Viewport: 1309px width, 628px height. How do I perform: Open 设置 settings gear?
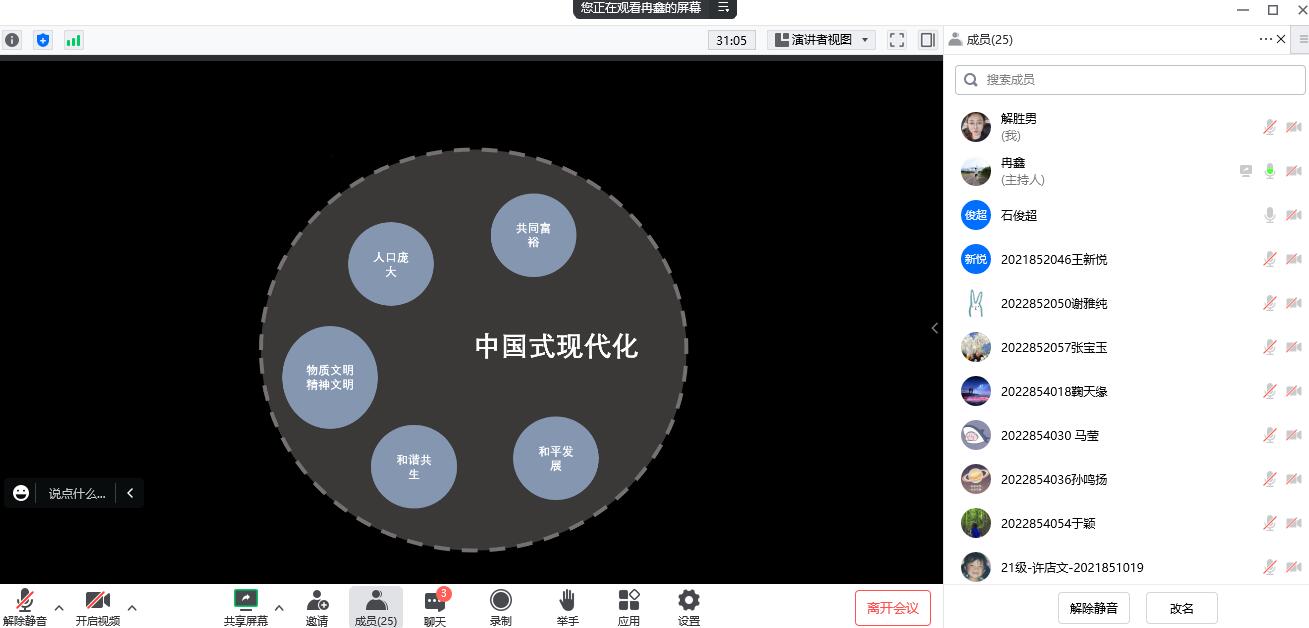[x=688, y=606]
